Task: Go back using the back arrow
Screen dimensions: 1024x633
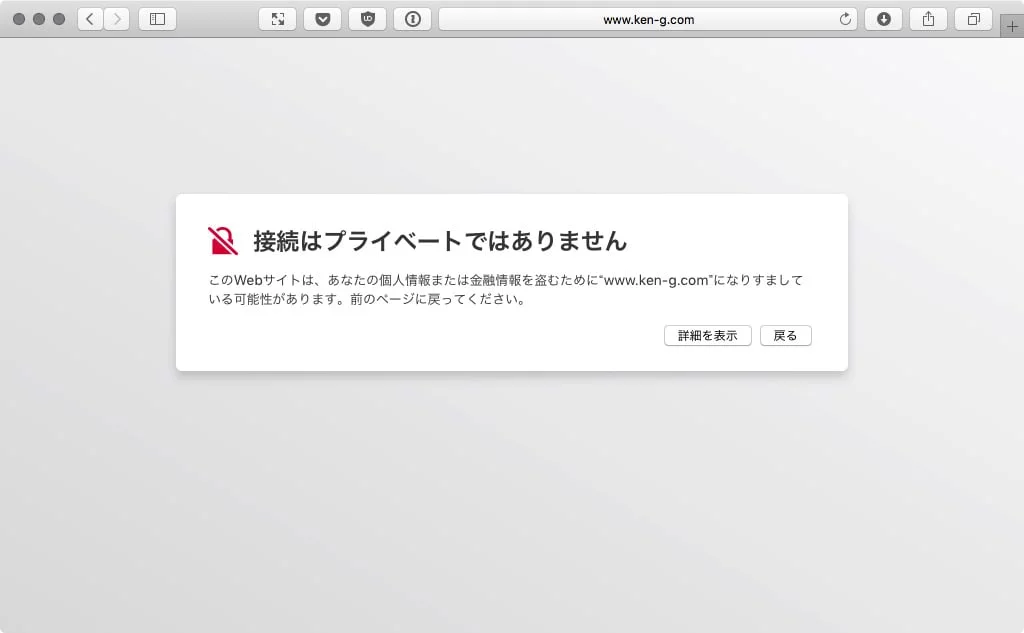Action: [89, 18]
